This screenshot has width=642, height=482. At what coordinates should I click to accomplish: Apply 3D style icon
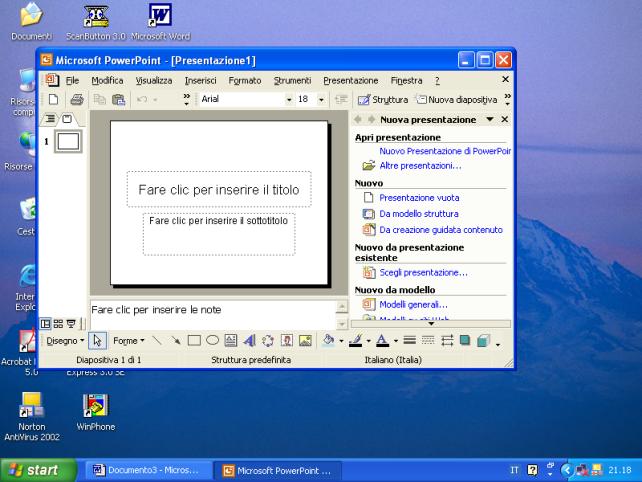pyautogui.click(x=484, y=340)
